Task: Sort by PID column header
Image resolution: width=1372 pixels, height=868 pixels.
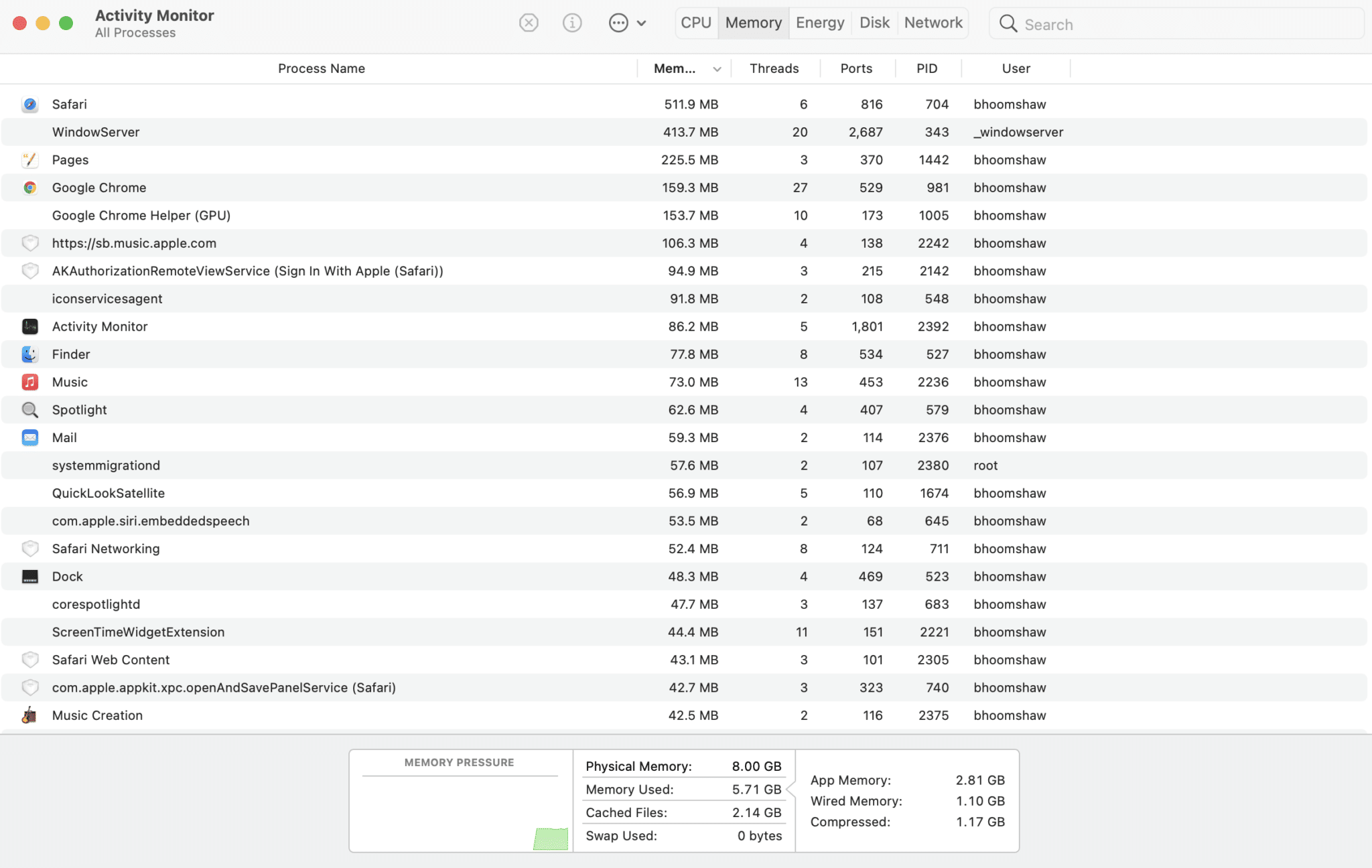Action: [927, 69]
